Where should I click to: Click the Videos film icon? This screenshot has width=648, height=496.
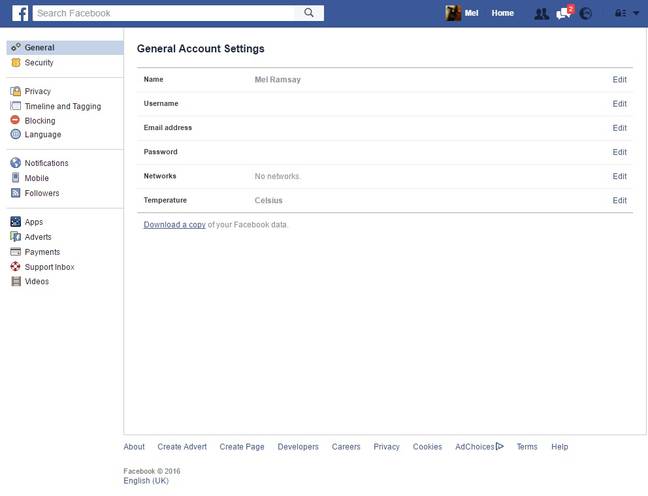tap(16, 281)
